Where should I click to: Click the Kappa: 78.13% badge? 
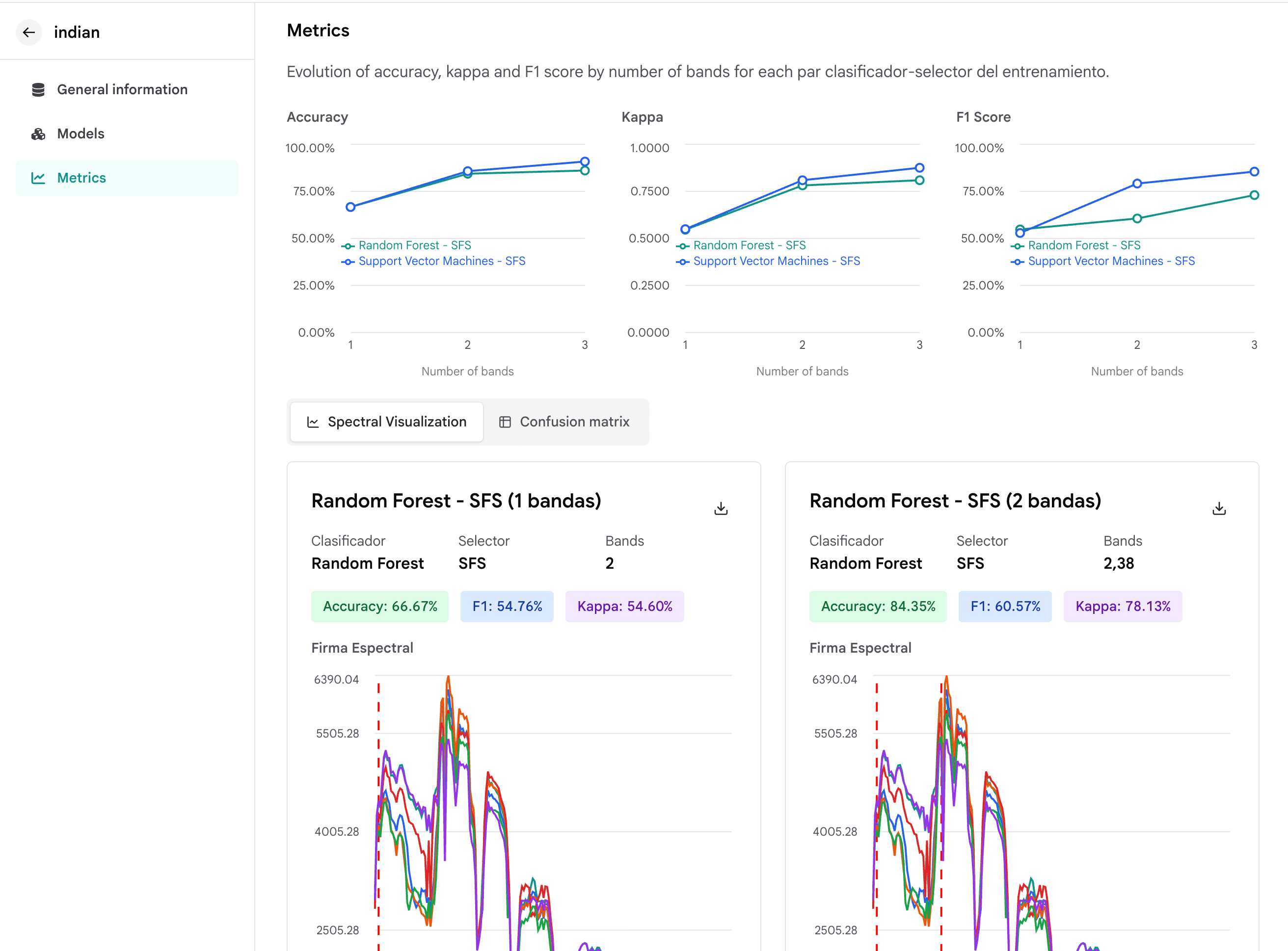[1123, 607]
